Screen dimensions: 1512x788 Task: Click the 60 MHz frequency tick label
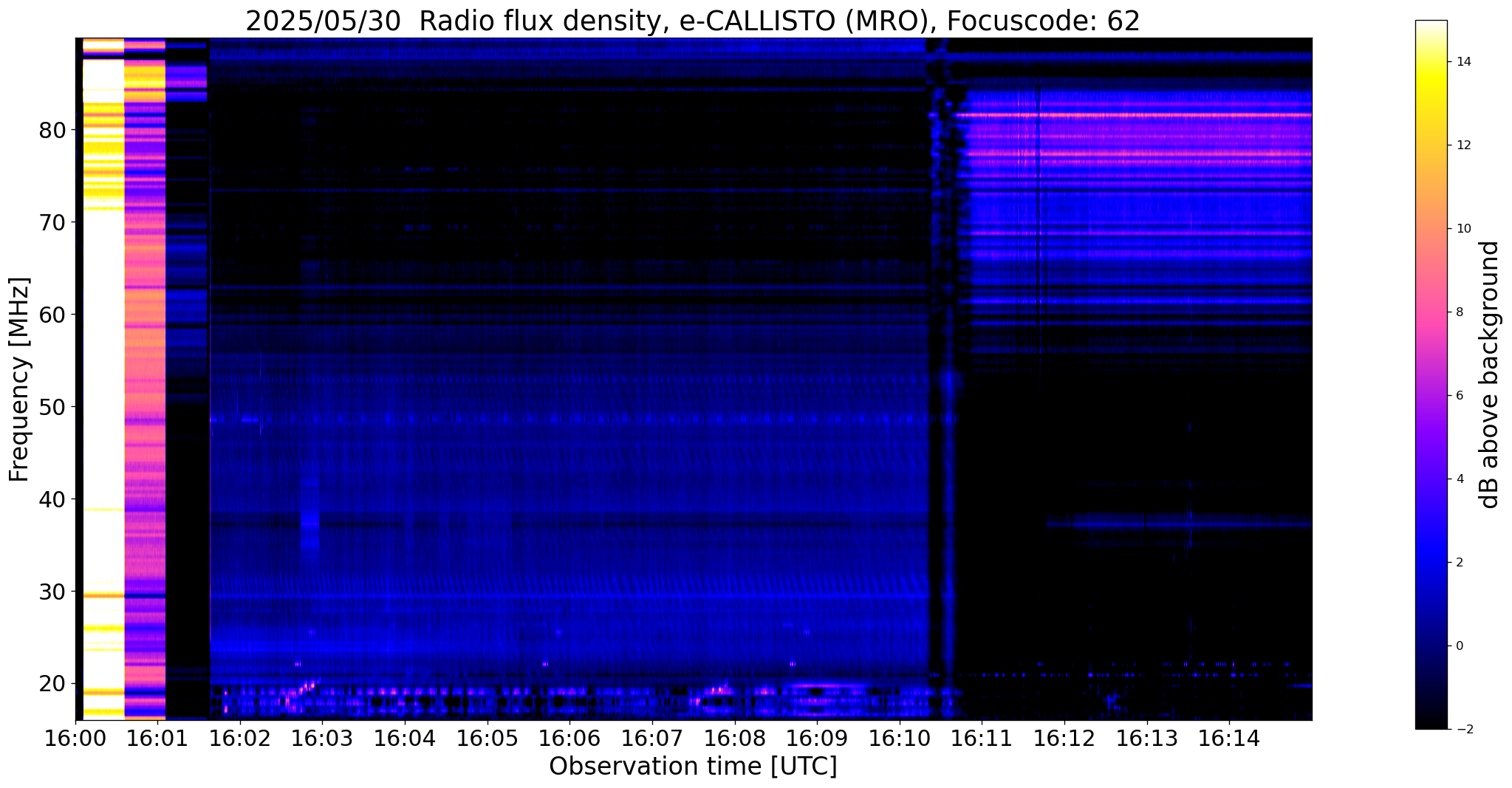52,315
